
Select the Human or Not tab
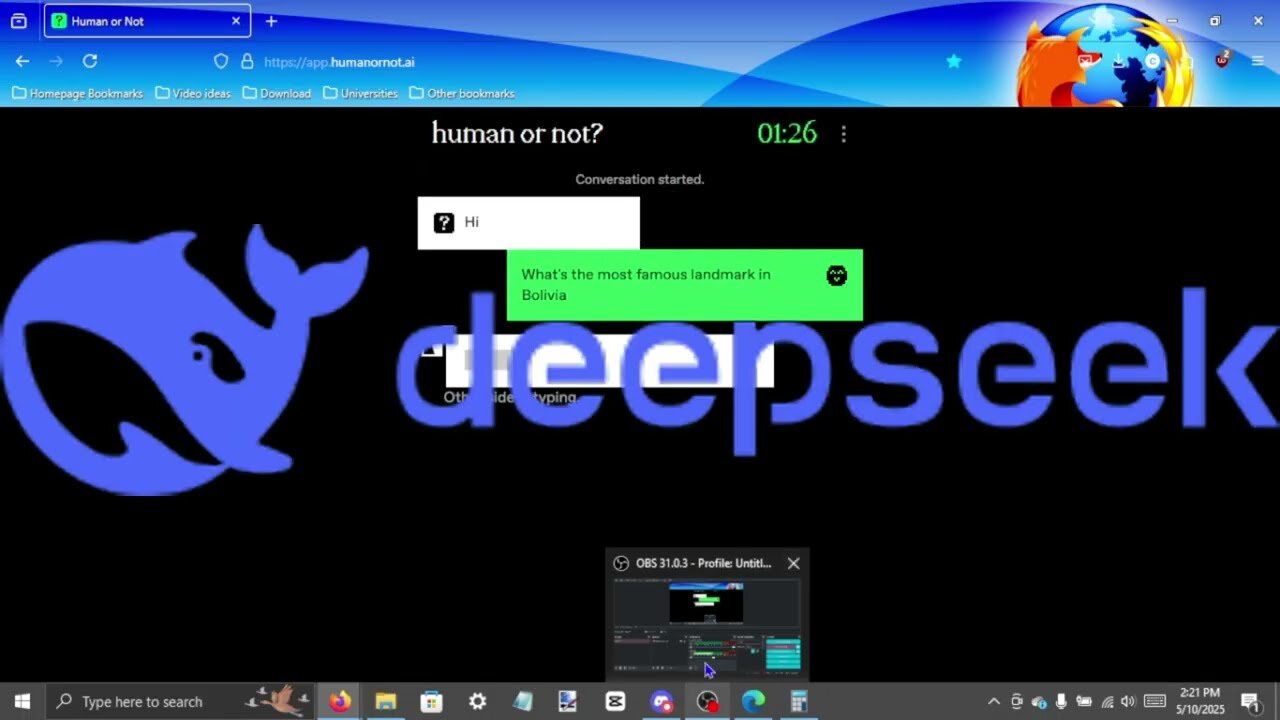(x=146, y=21)
